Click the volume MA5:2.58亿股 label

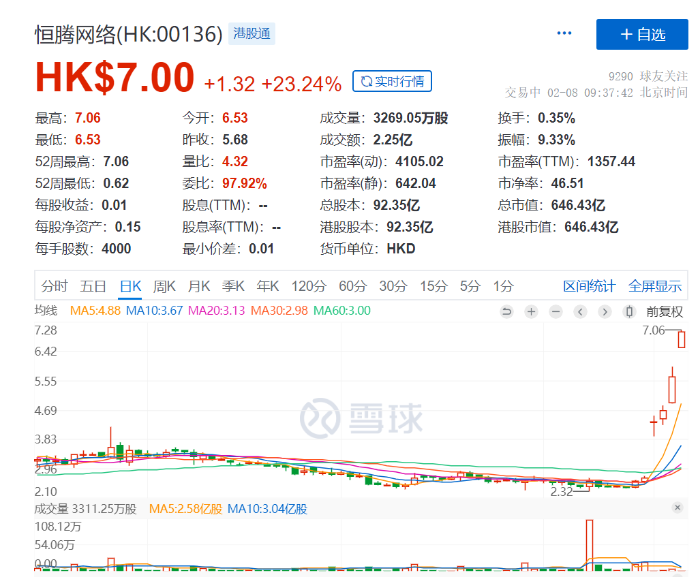point(185,509)
